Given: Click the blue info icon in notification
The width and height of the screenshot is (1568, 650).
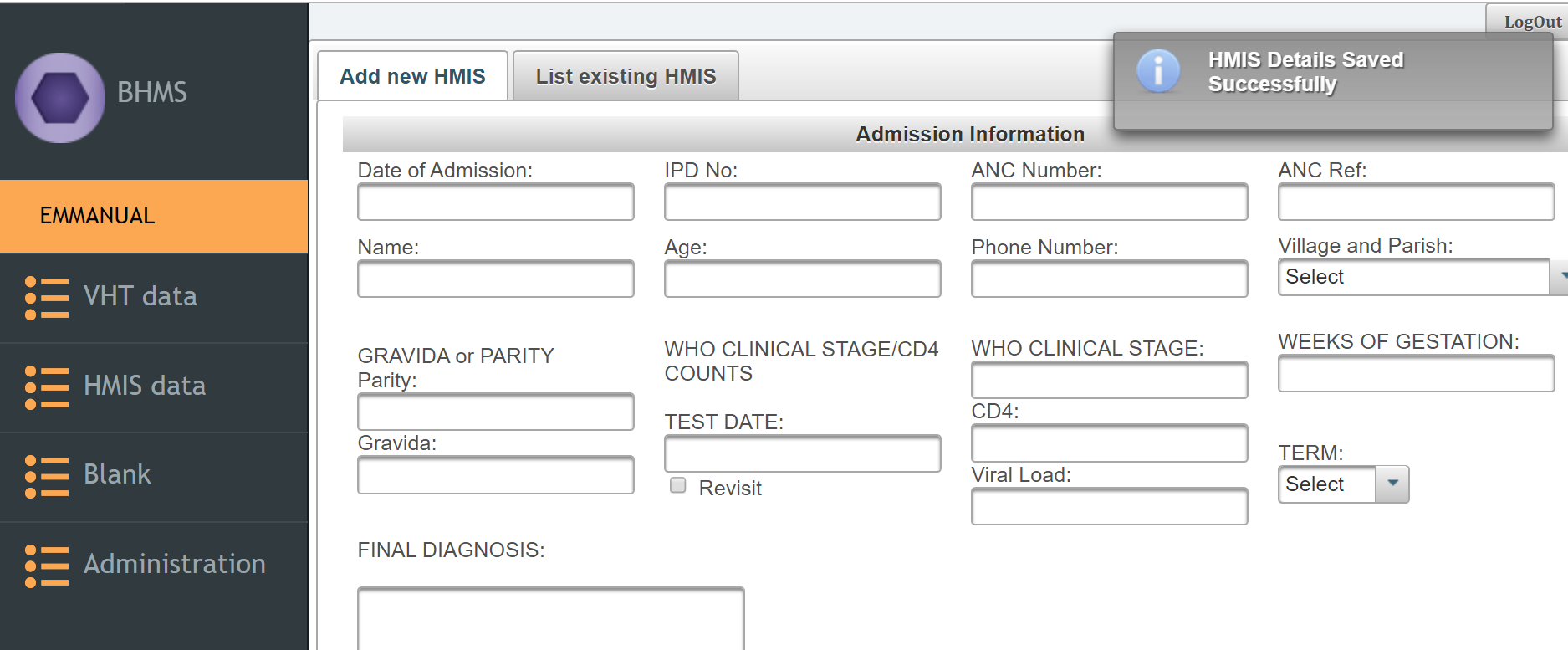Looking at the screenshot, I should [1158, 71].
